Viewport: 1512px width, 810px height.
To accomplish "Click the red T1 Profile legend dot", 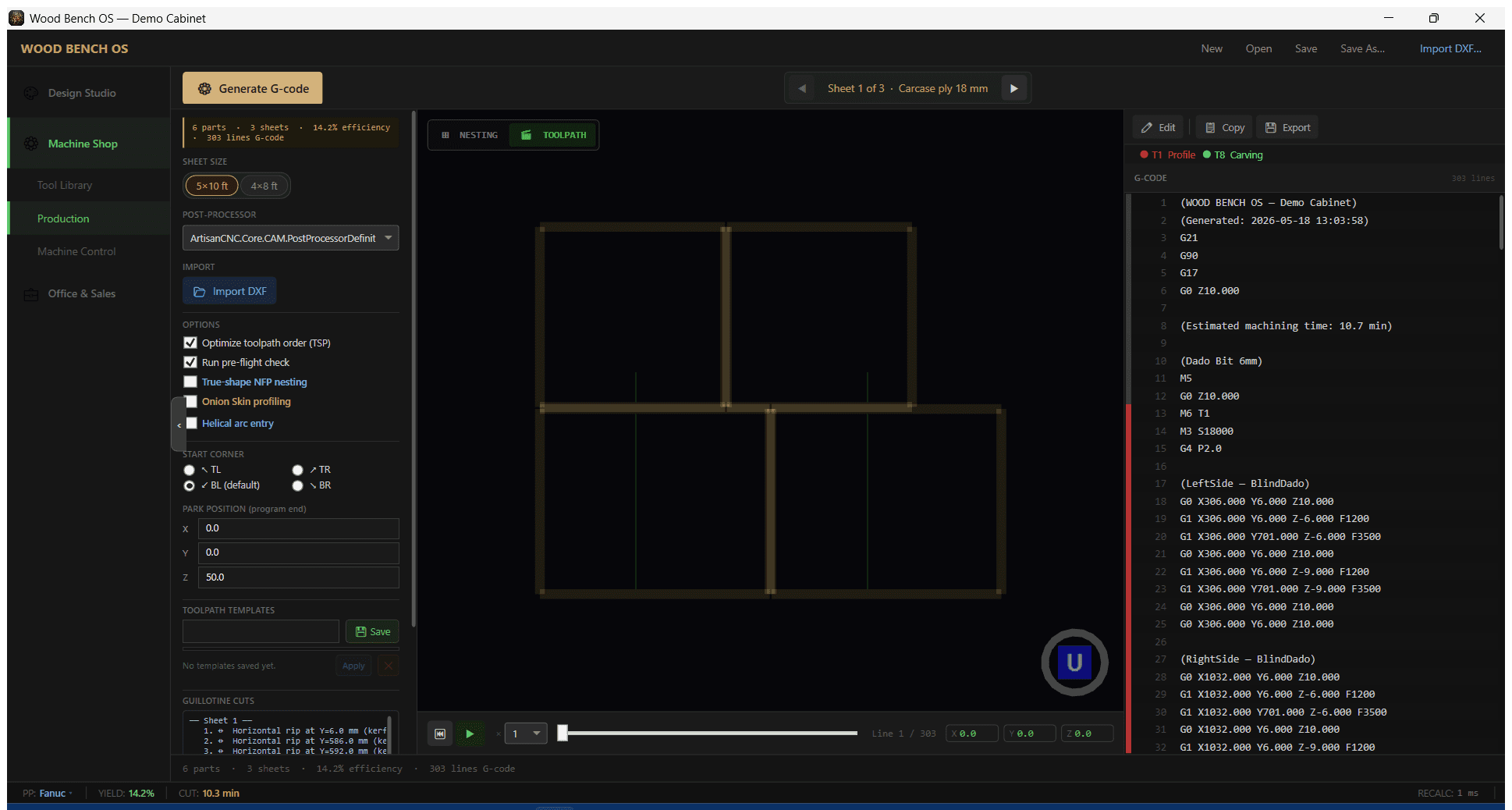I will 1144,155.
